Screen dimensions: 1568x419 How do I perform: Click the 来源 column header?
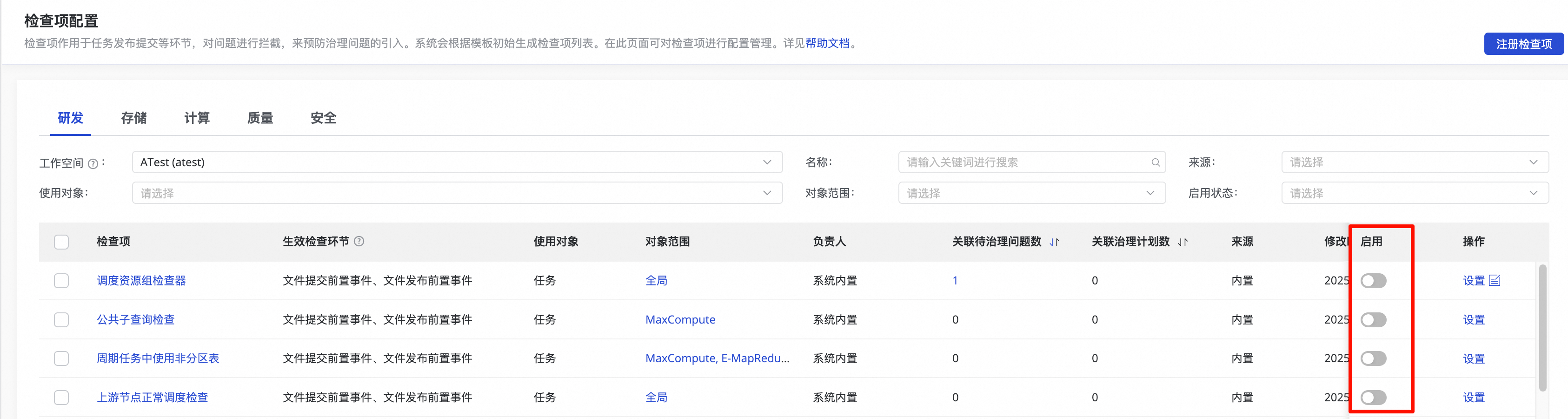[1242, 242]
